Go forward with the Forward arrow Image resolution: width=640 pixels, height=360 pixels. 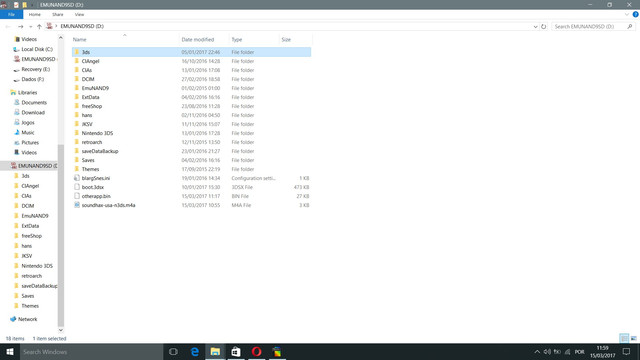tap(20, 26)
